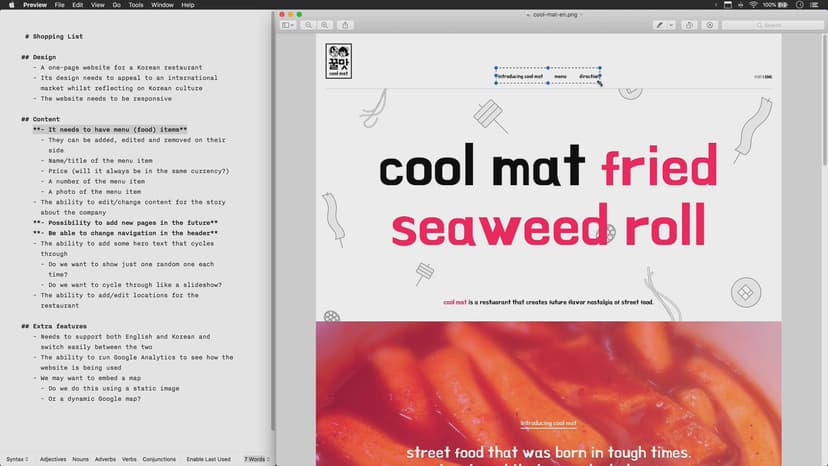The image size is (828, 466).
Task: Toggle Adjectives syntax highlighting
Action: point(53,459)
